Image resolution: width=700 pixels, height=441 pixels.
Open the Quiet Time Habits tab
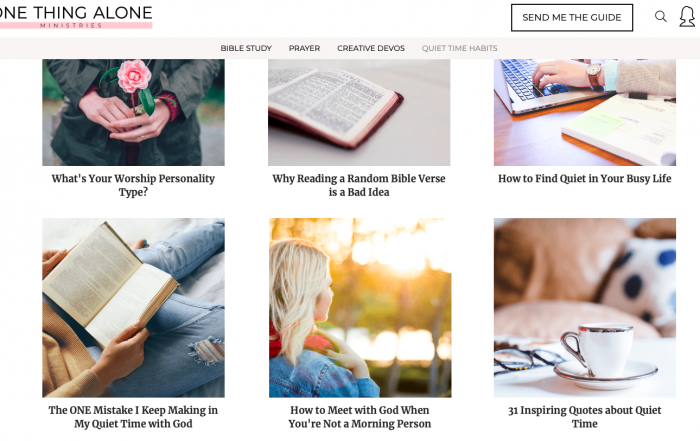(459, 48)
